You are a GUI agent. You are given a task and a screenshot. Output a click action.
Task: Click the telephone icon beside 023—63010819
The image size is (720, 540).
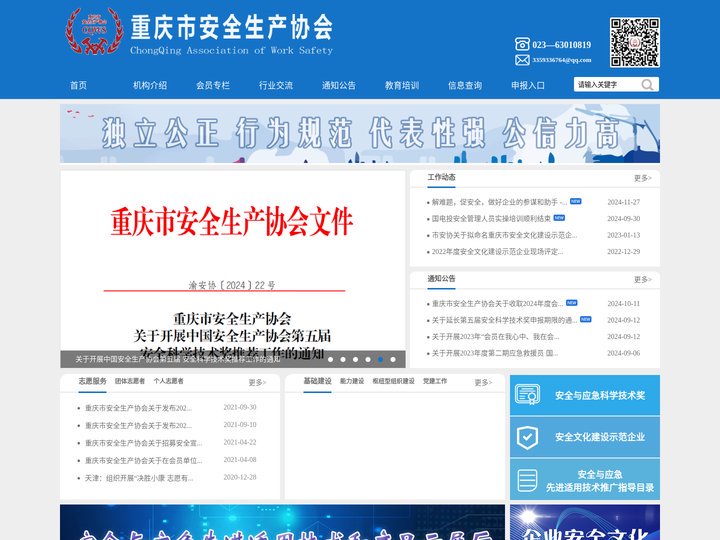click(x=522, y=44)
